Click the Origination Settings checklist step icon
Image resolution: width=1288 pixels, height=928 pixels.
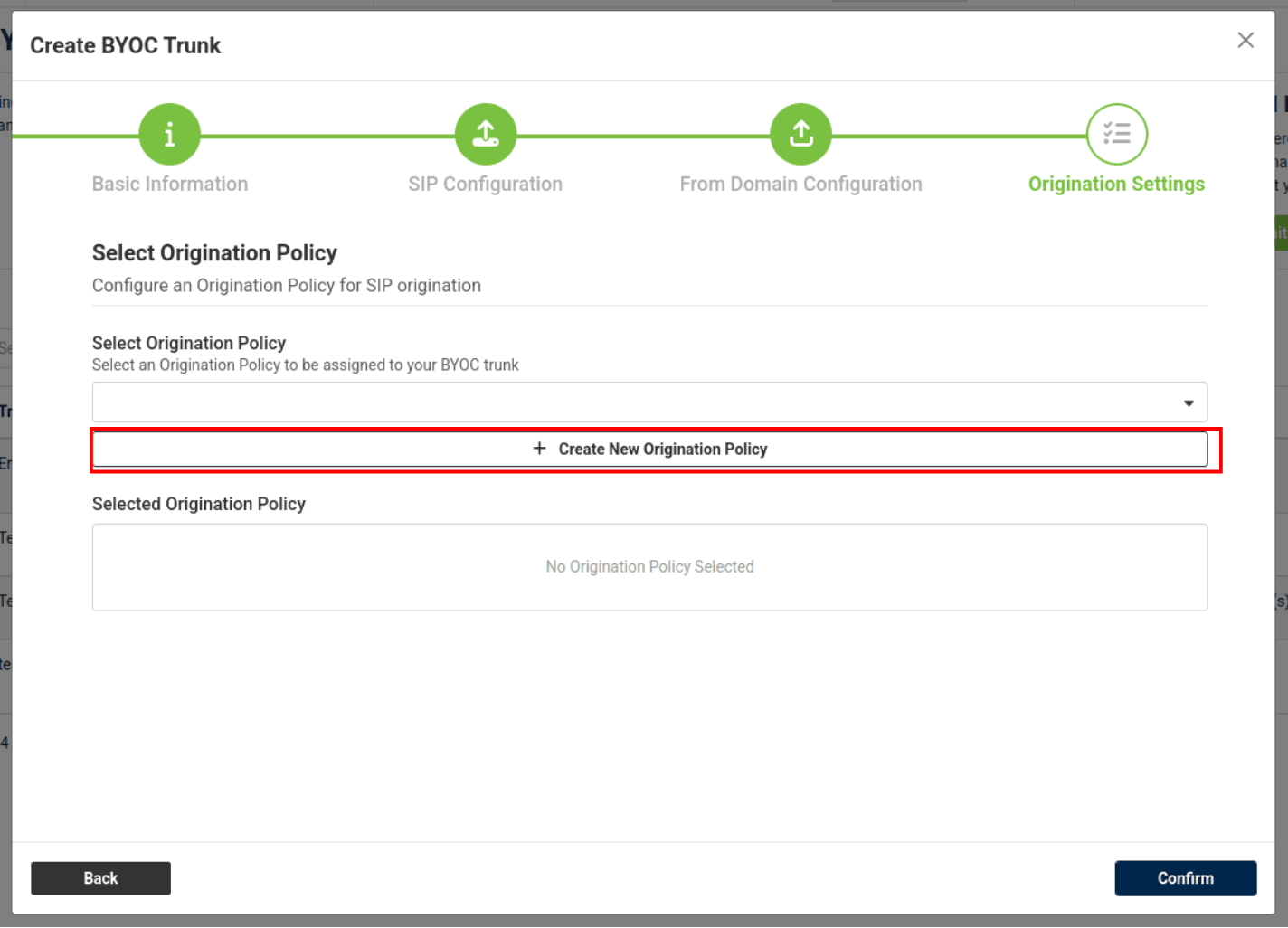click(1116, 135)
